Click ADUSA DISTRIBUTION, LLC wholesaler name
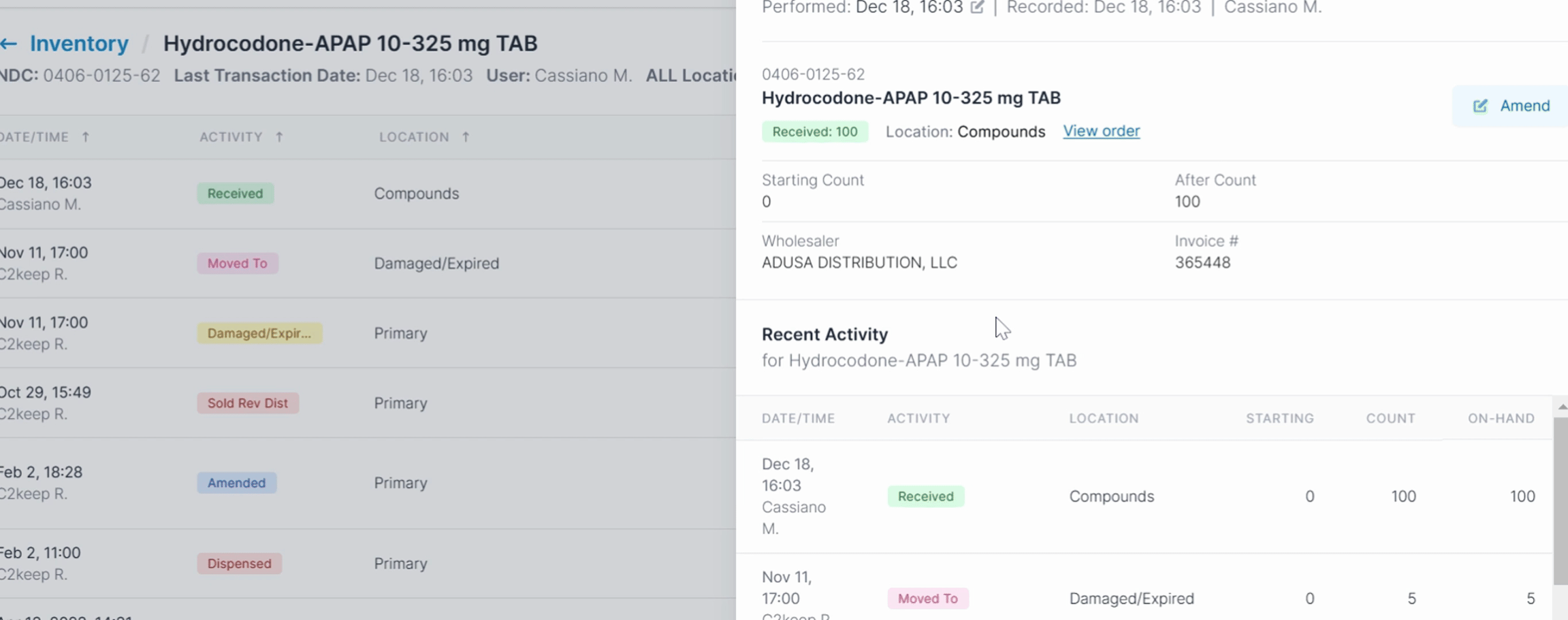The width and height of the screenshot is (1568, 620). [859, 263]
